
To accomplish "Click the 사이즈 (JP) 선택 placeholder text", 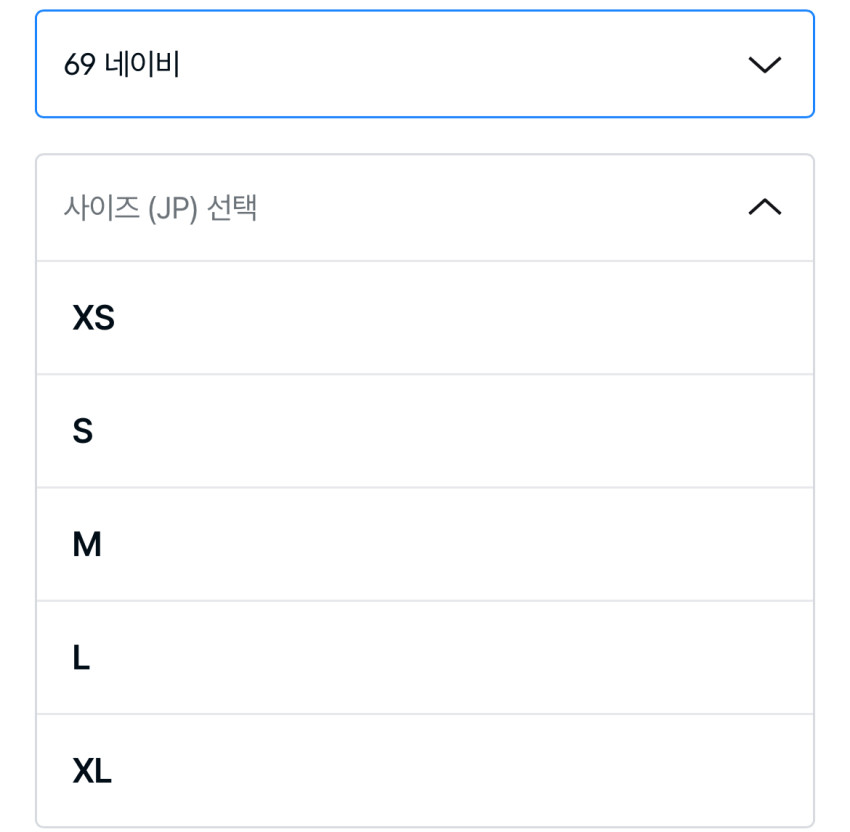I will 160,208.
